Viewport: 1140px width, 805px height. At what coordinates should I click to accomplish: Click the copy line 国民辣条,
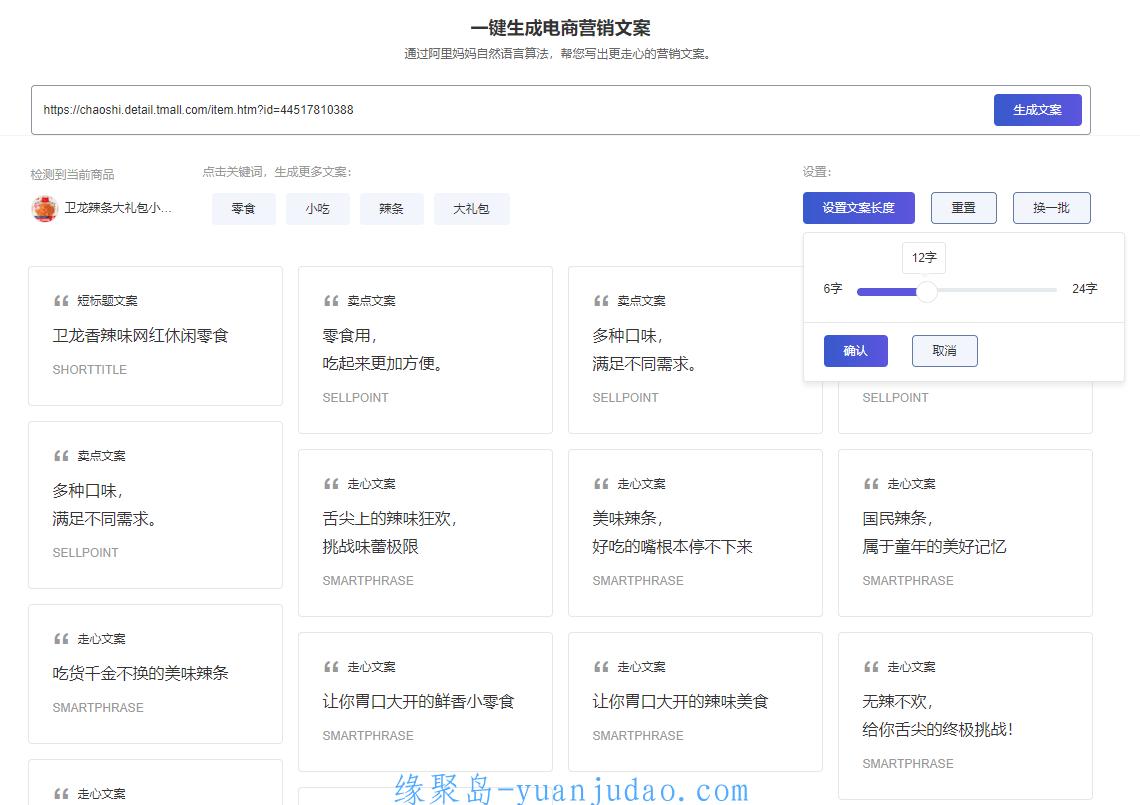coord(897,518)
